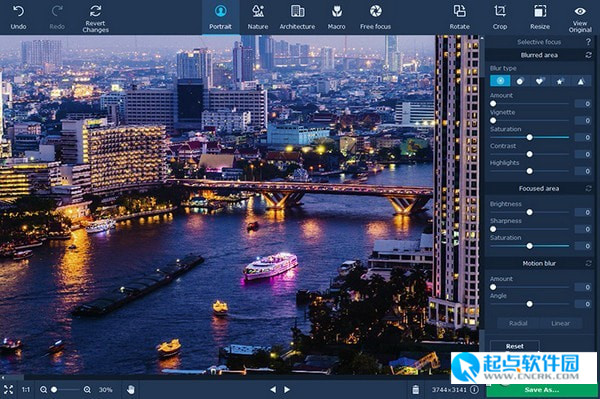600x399 pixels.
Task: Click the Undo button
Action: point(18,17)
